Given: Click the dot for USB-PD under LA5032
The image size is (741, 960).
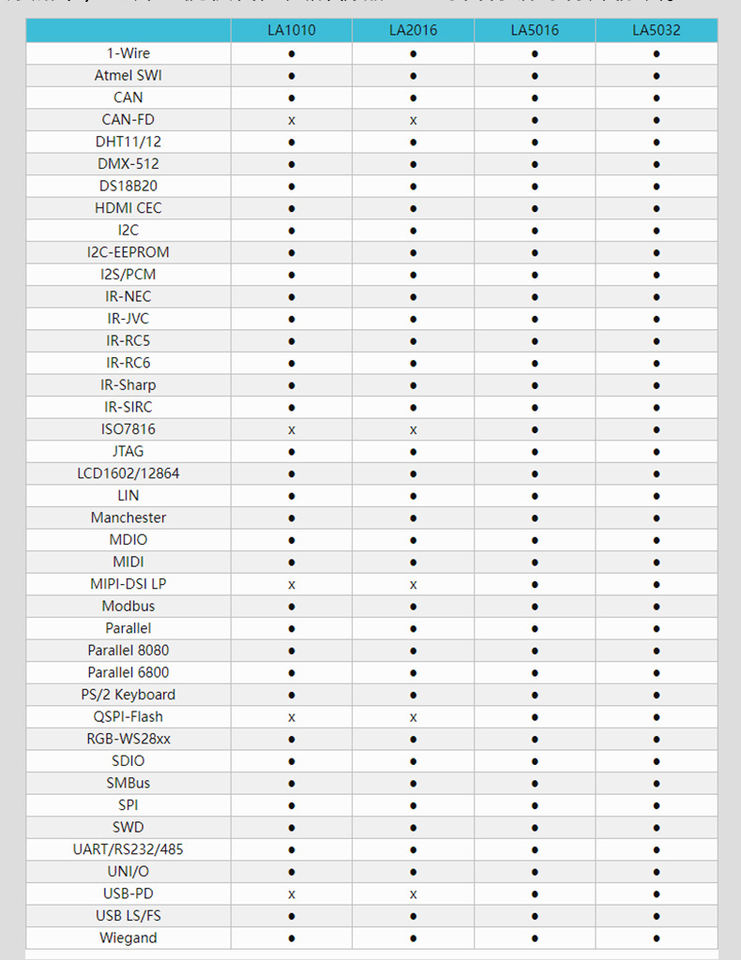Looking at the screenshot, I should (x=656, y=894).
